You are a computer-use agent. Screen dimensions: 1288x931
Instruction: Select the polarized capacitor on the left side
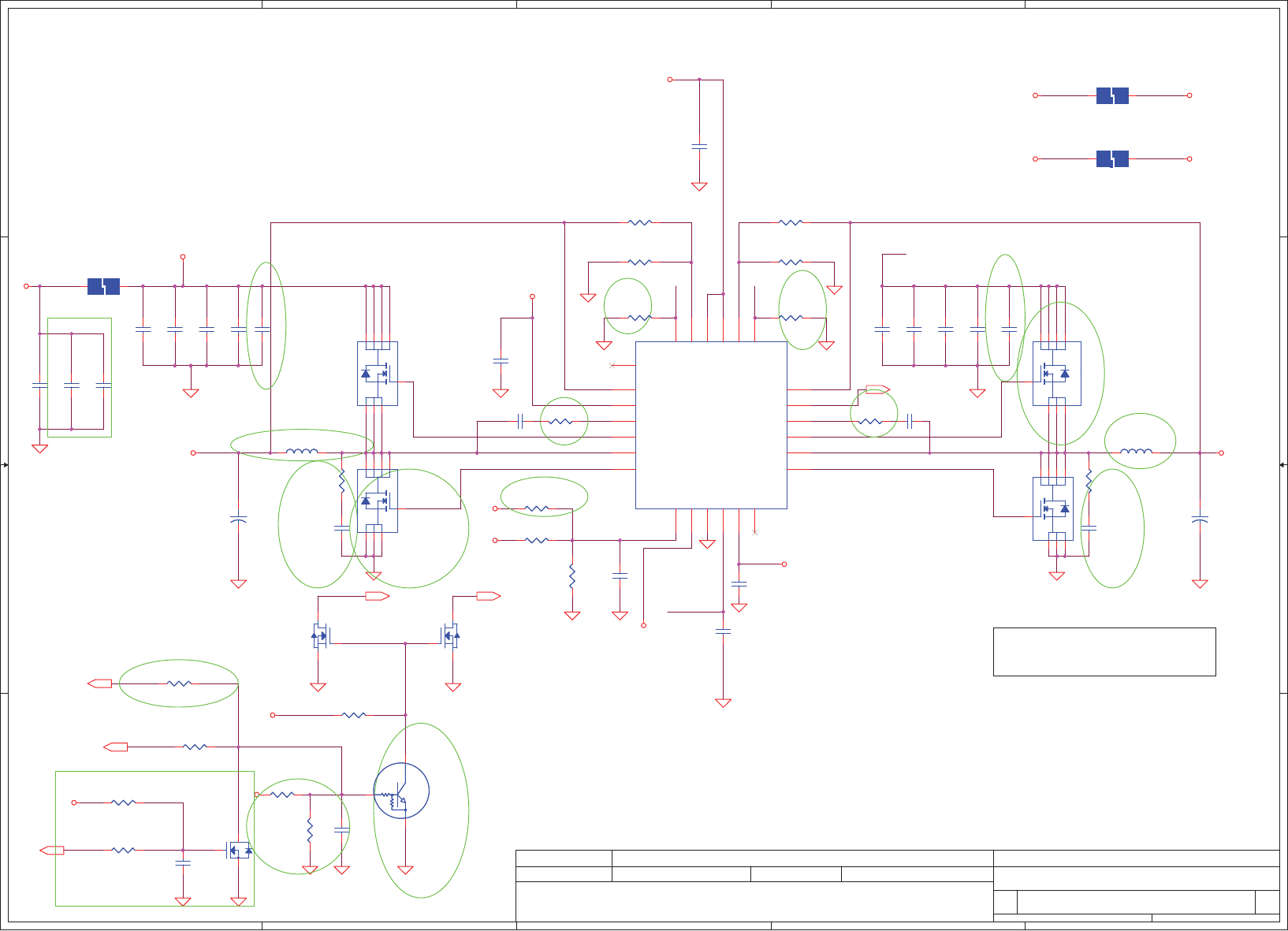pyautogui.click(x=238, y=520)
